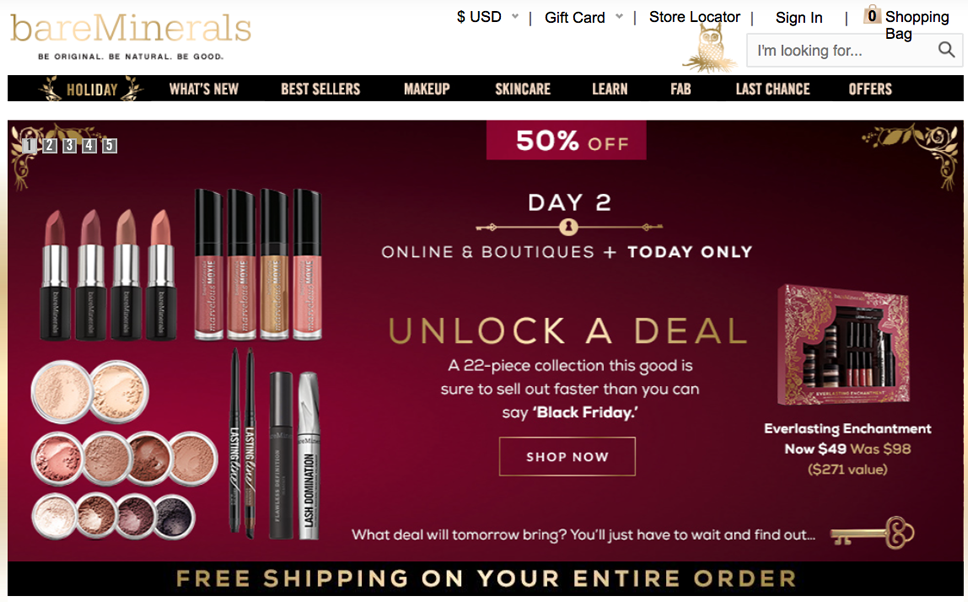Click the keyhole icon under Day 2
968x602 pixels.
(569, 227)
